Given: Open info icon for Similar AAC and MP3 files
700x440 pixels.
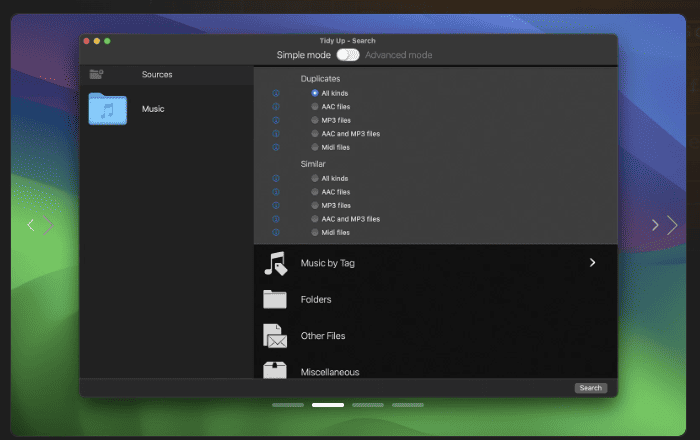Looking at the screenshot, I should pos(276,219).
